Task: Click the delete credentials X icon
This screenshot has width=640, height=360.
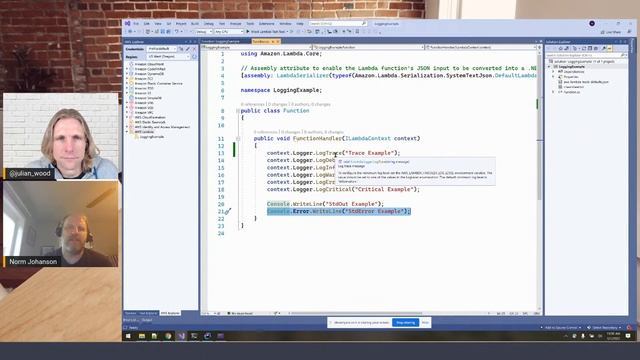Action: pos(194,49)
